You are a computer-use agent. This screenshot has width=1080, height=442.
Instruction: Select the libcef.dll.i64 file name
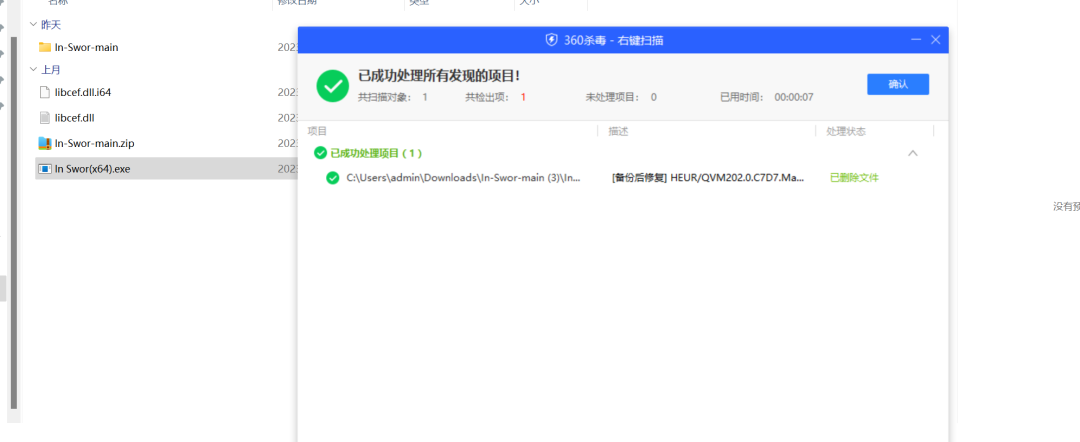[83, 92]
